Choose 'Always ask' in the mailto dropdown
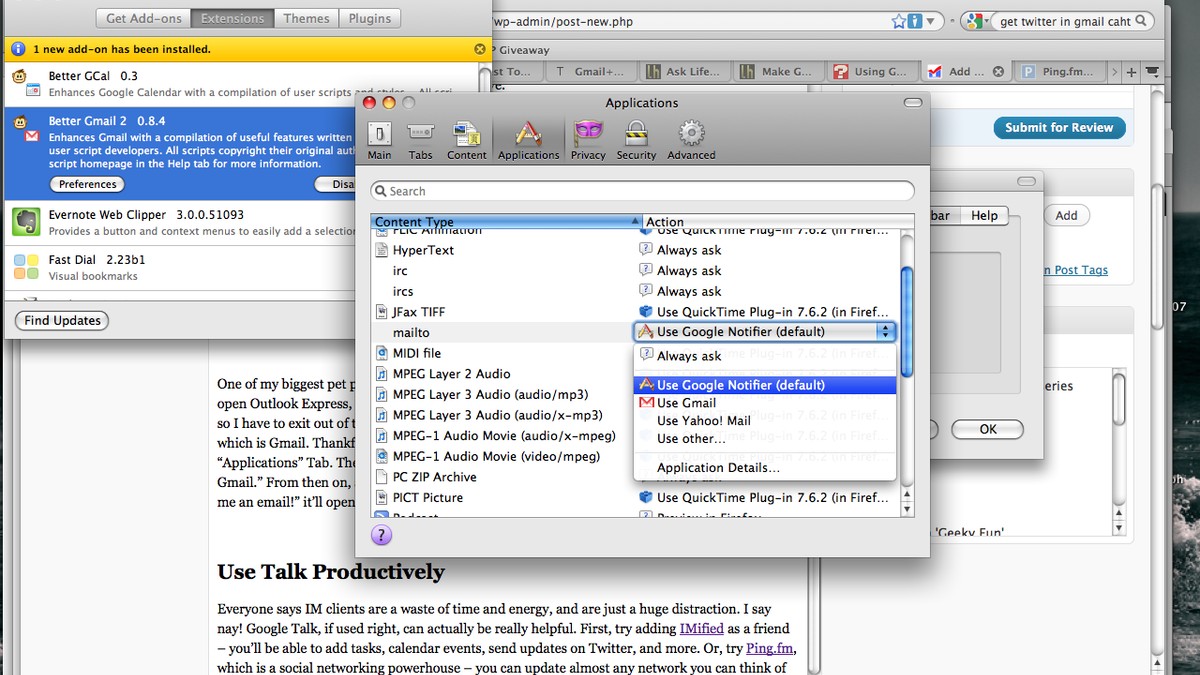1200x675 pixels. pyautogui.click(x=767, y=356)
